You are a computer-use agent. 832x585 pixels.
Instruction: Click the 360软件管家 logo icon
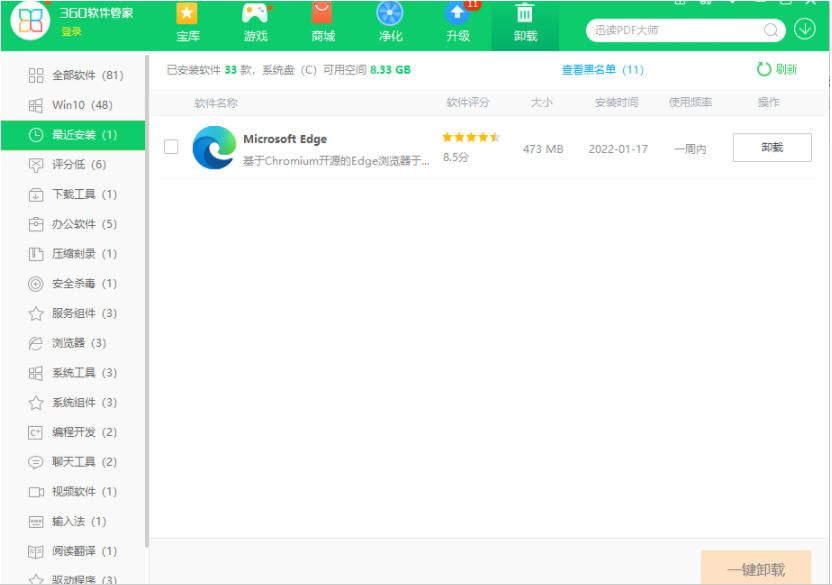click(30, 26)
